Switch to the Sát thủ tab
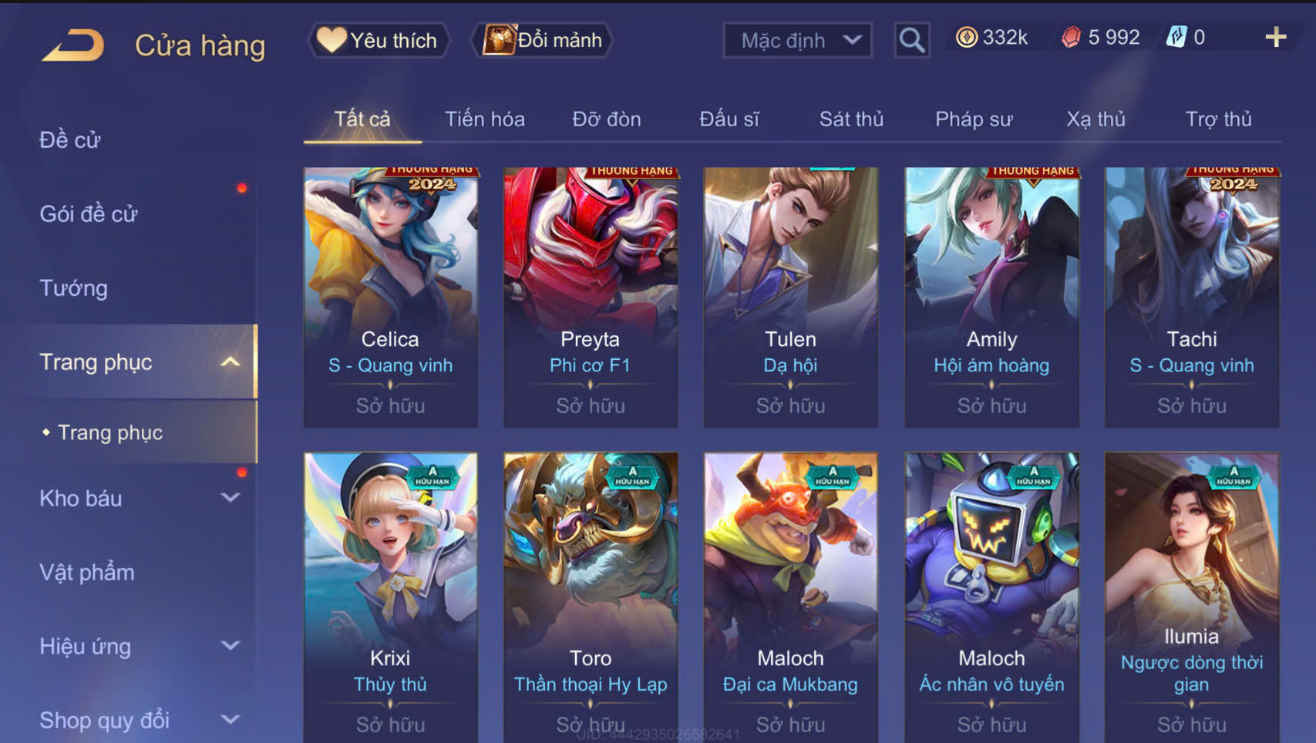1316x743 pixels. (851, 119)
